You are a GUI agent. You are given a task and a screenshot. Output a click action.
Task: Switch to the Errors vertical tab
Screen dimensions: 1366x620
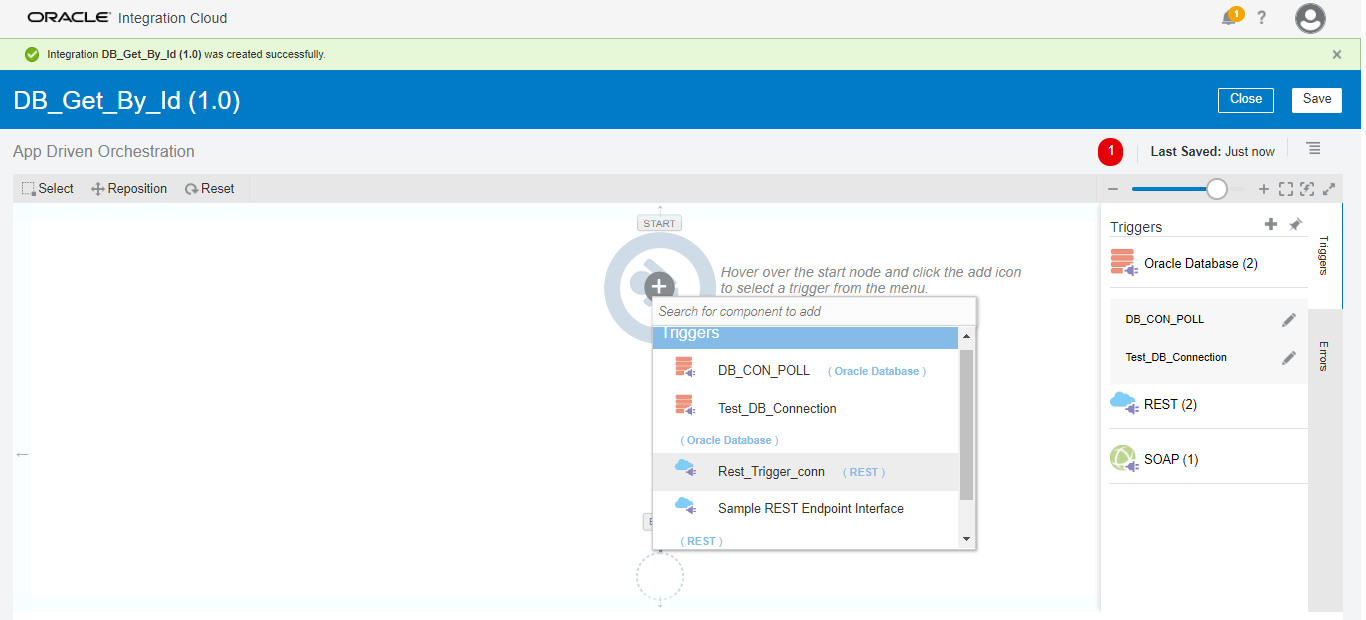[1323, 356]
